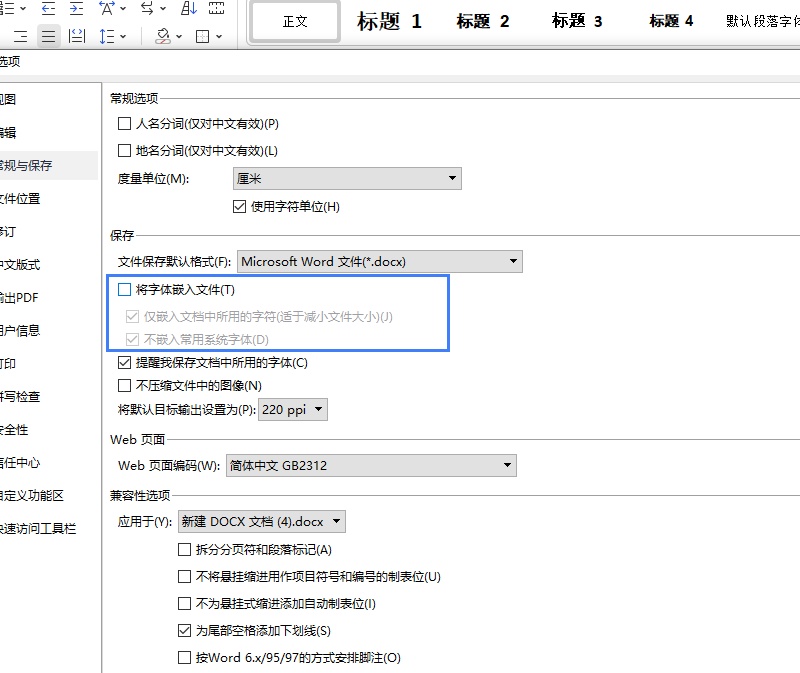This screenshot has height=673, width=800.
Task: Apply the 正文 style
Action: [x=295, y=21]
